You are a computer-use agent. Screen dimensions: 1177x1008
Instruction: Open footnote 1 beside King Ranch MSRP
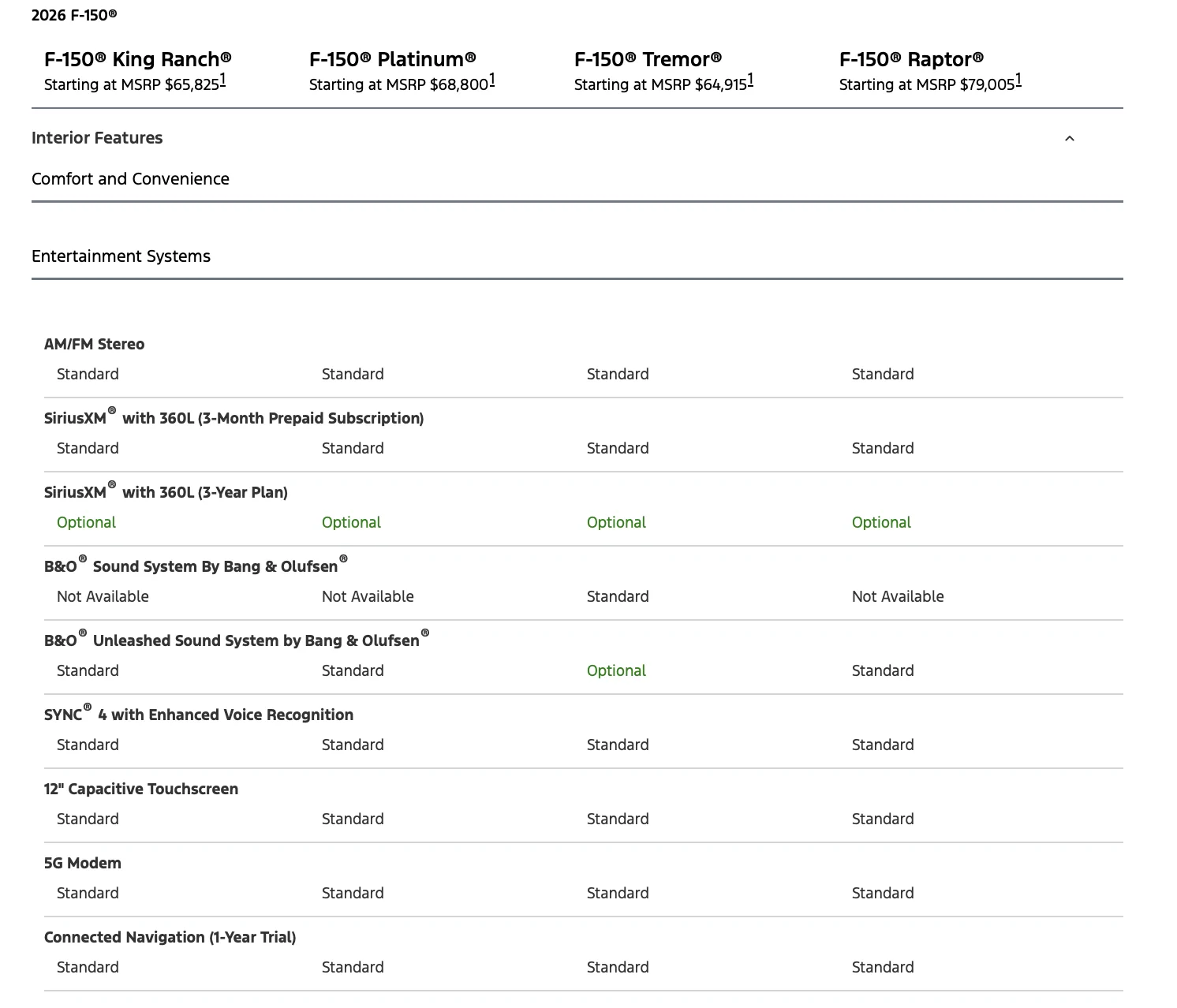[222, 80]
